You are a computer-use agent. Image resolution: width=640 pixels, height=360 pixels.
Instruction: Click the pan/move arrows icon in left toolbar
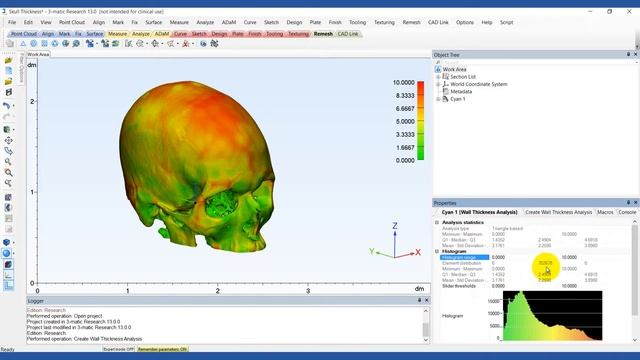click(8, 140)
